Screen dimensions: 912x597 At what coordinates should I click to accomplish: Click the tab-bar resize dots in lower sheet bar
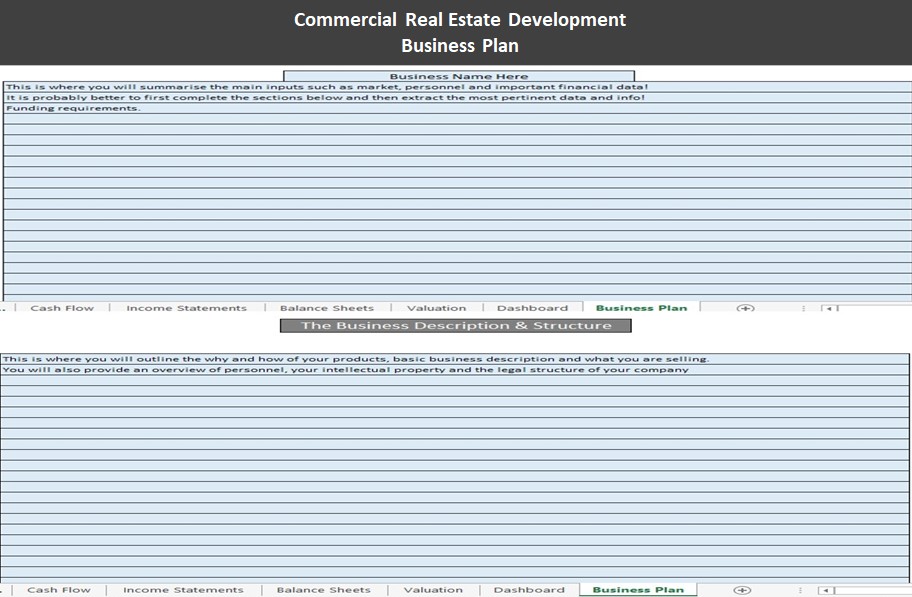(800, 590)
